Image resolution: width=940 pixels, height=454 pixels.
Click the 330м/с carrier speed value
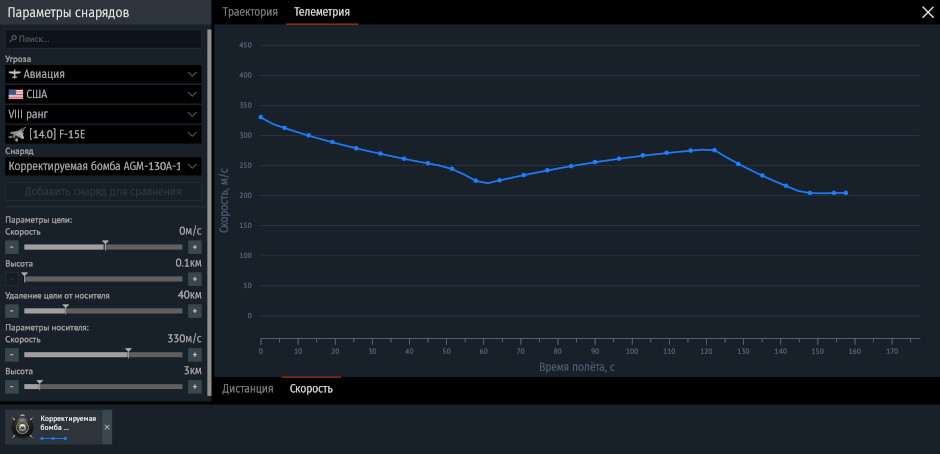coord(184,339)
